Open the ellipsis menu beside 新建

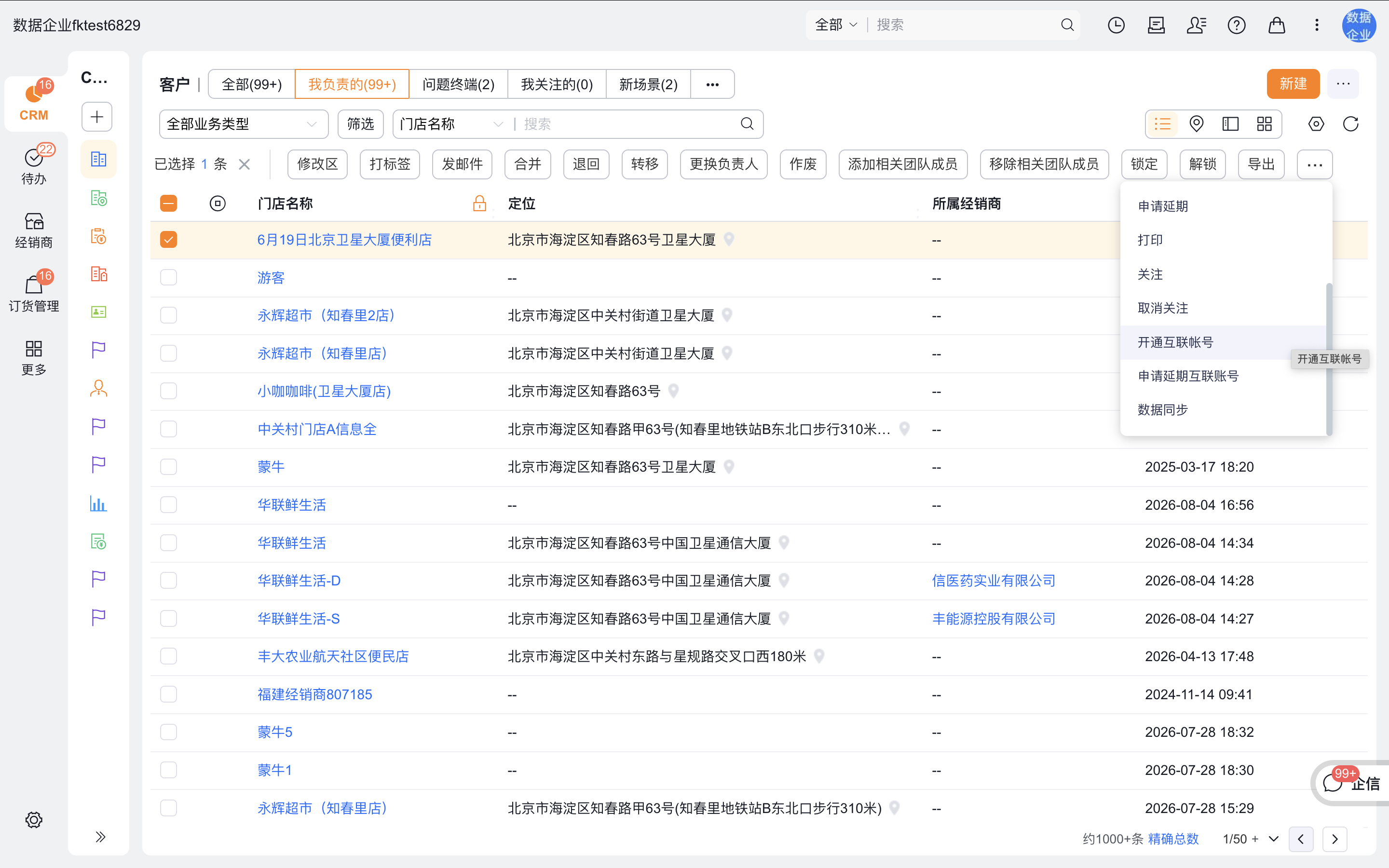pos(1343,84)
